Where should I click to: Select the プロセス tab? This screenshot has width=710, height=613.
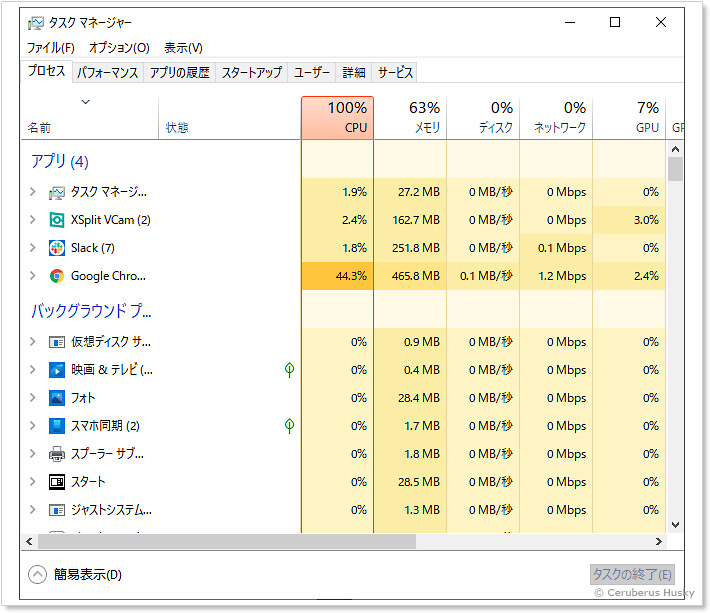[46, 72]
